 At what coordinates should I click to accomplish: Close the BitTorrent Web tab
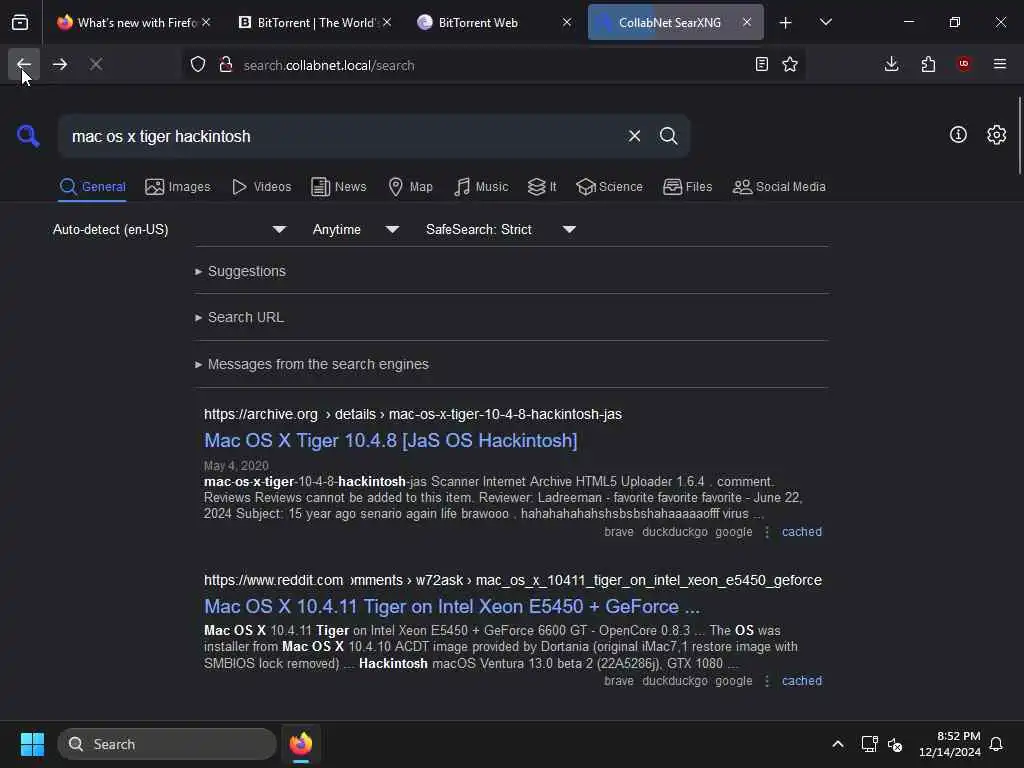click(567, 22)
